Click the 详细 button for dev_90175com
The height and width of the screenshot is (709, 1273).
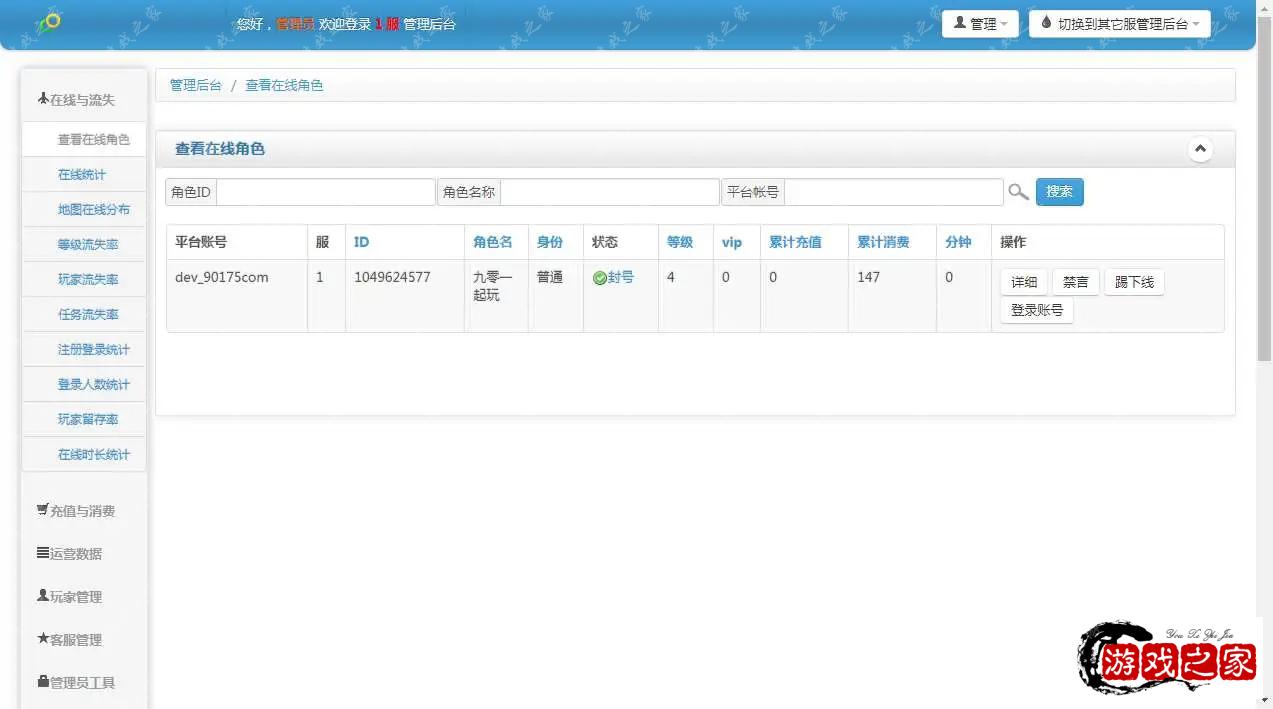tap(1024, 283)
